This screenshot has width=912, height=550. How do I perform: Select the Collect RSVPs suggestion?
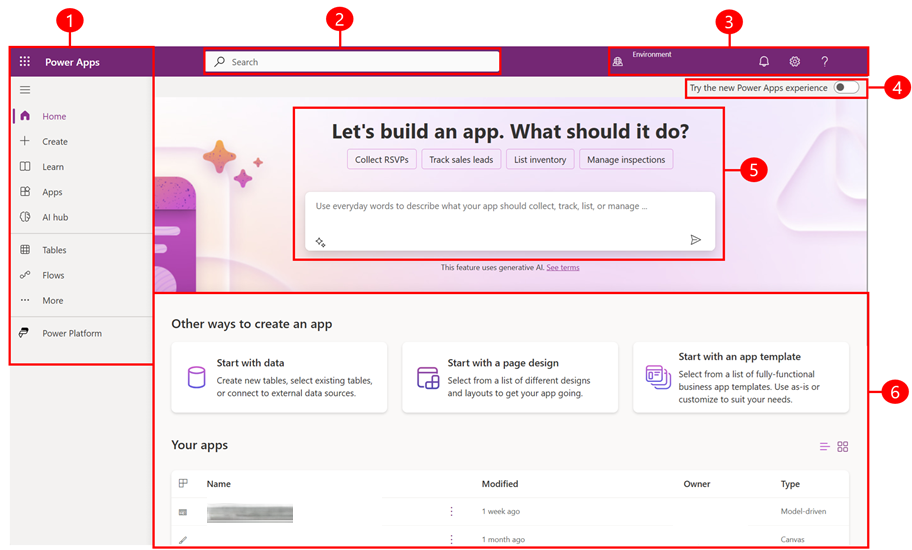tap(382, 159)
